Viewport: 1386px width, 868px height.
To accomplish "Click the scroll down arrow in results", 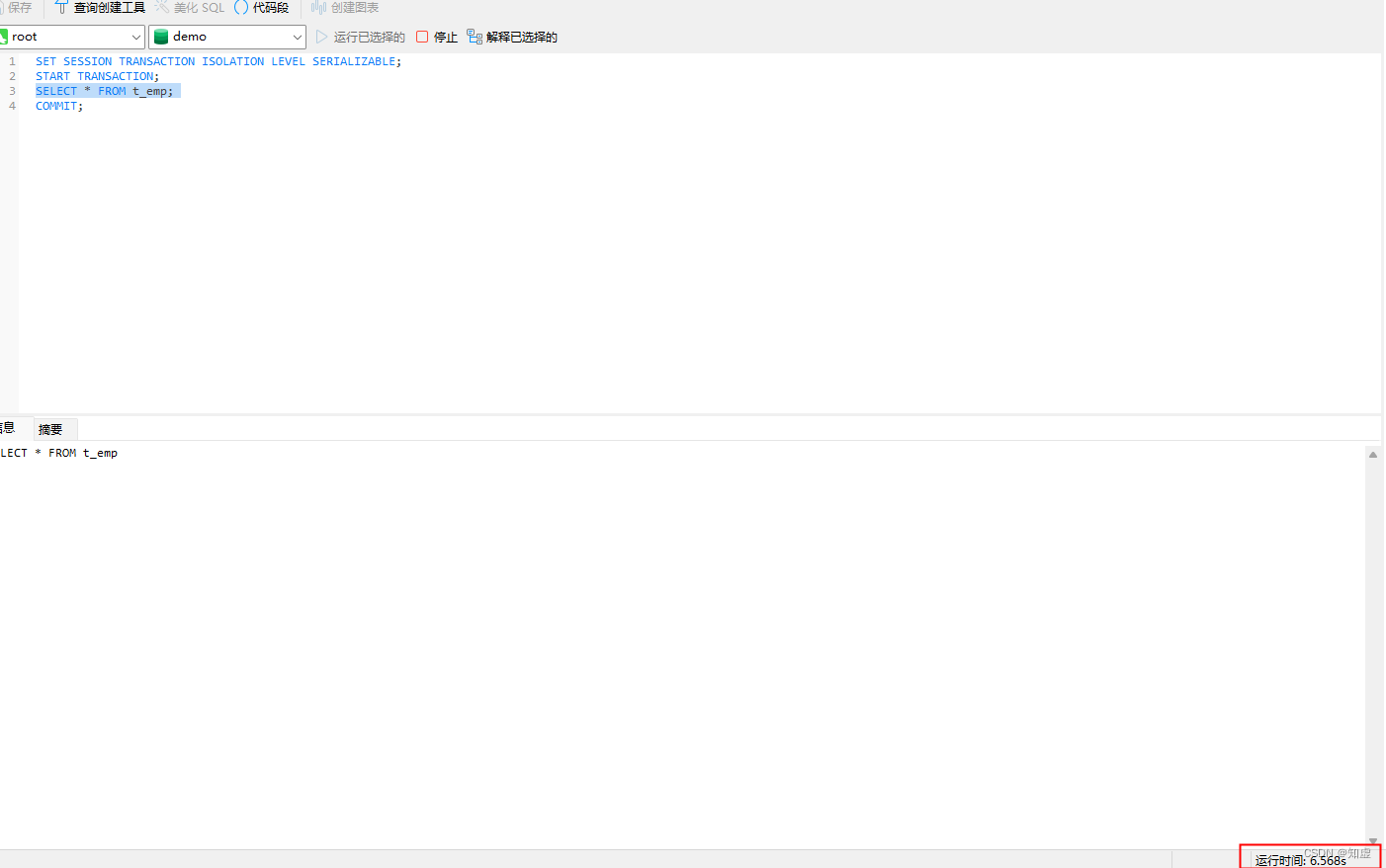I will [x=1373, y=841].
